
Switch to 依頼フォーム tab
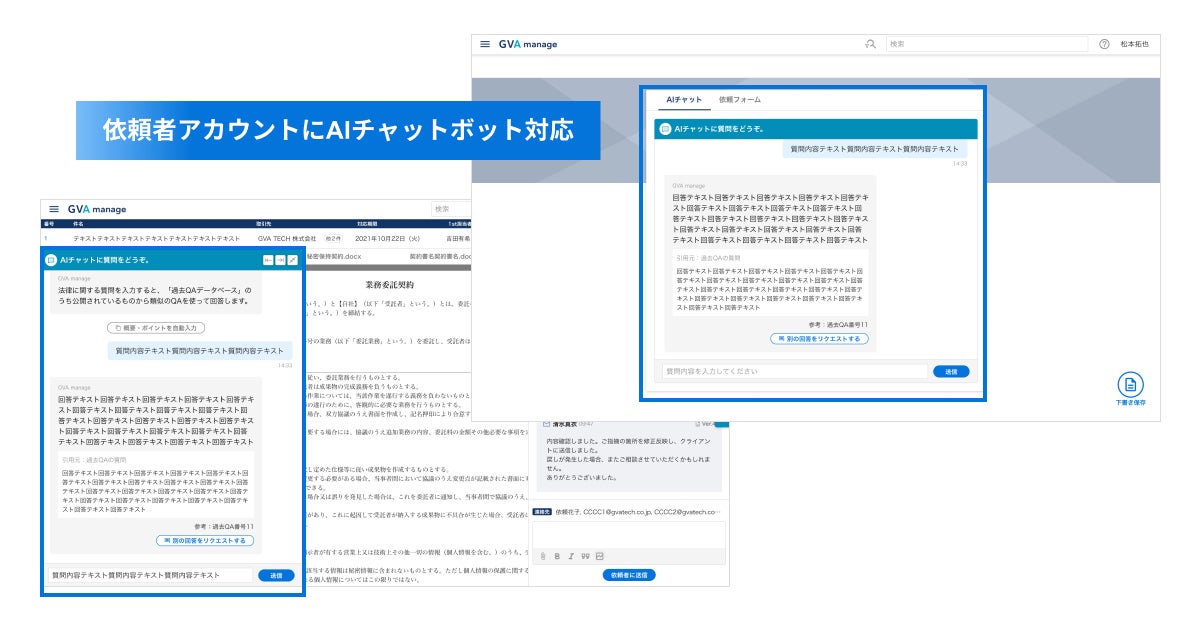tap(739, 100)
